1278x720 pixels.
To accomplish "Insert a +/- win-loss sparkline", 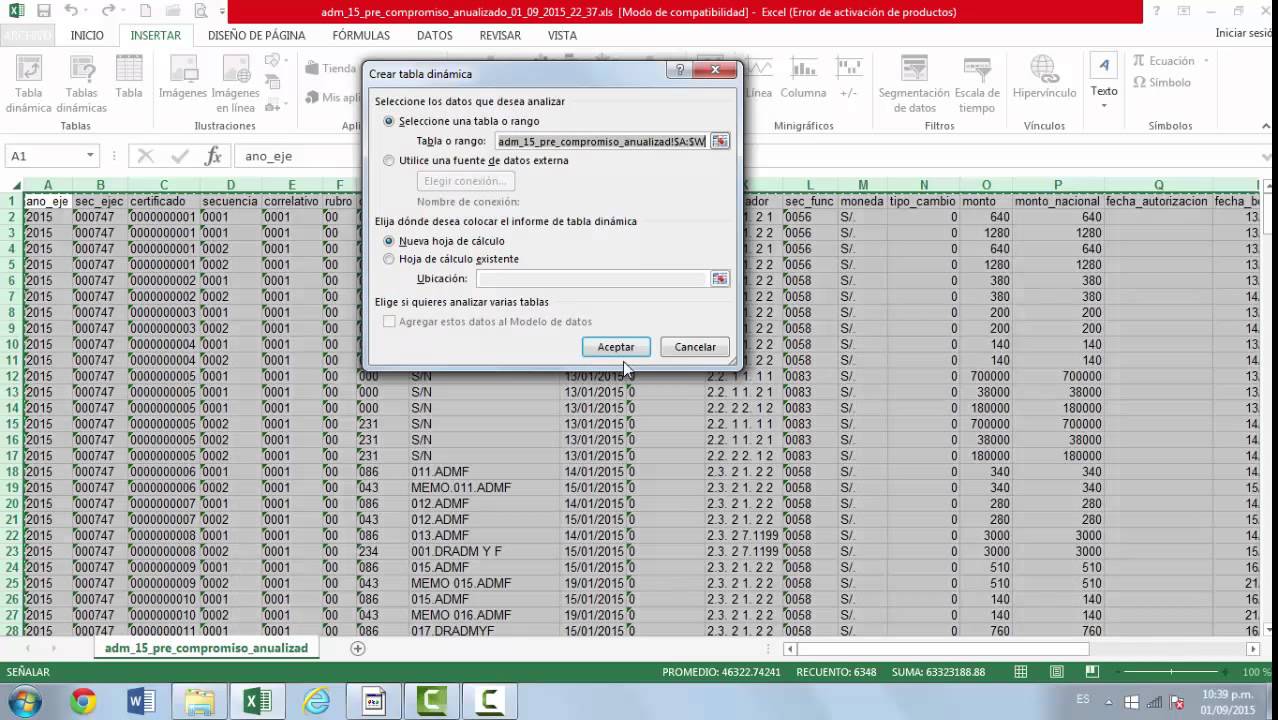I will [848, 77].
